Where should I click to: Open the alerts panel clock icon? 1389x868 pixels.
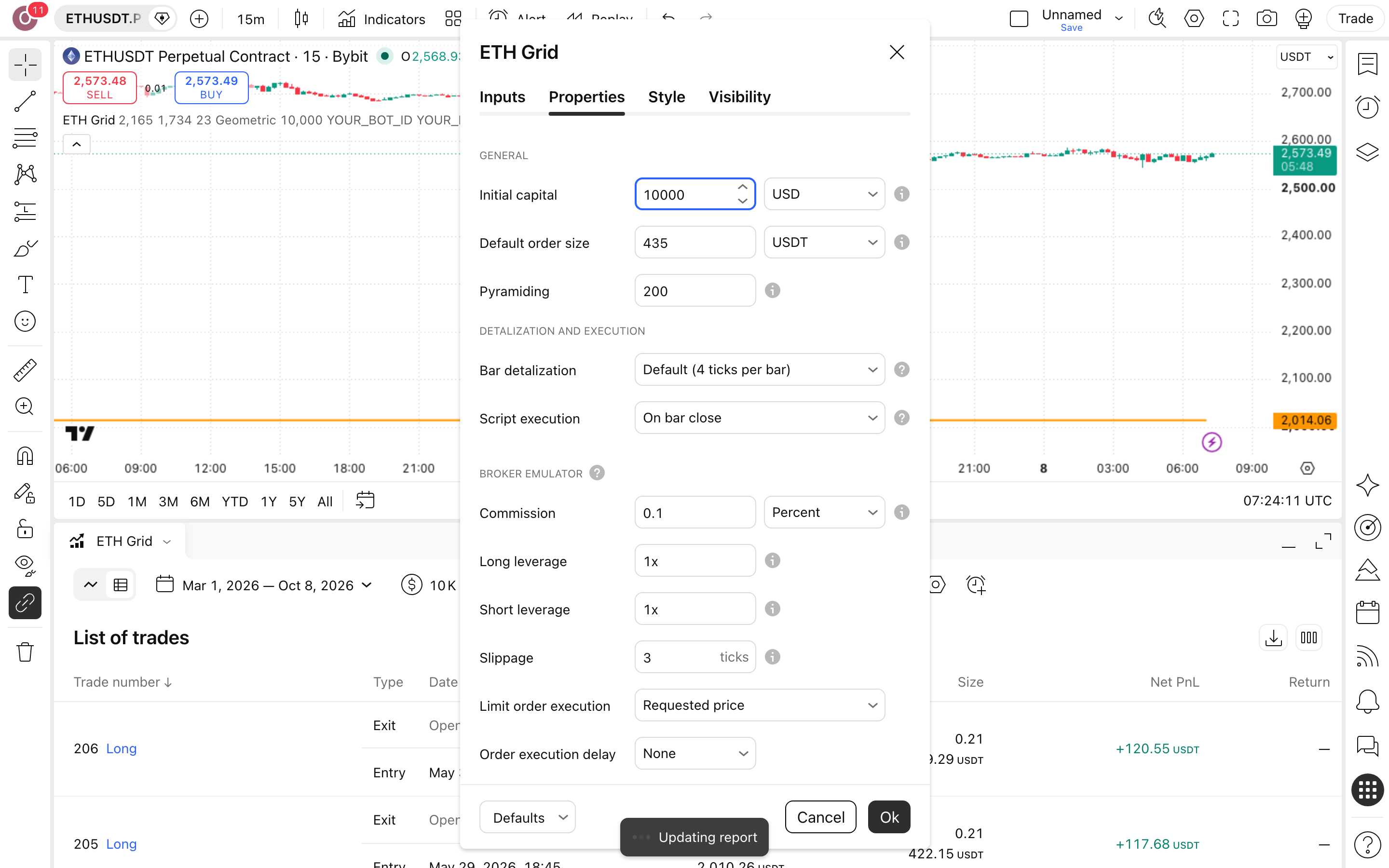coord(1368,107)
